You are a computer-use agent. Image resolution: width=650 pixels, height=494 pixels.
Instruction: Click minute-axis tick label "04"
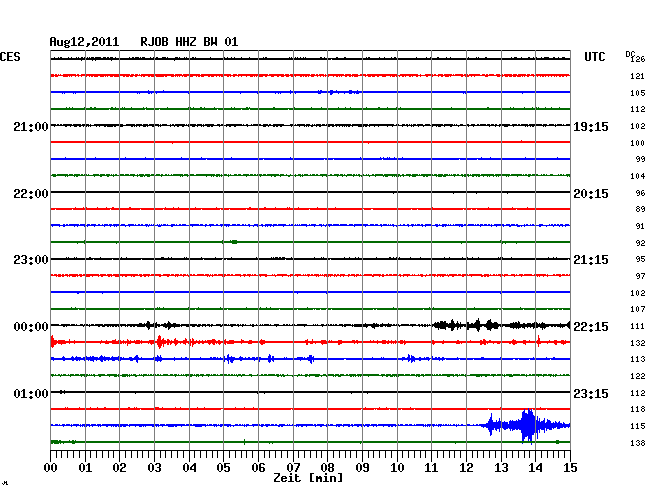[189, 468]
